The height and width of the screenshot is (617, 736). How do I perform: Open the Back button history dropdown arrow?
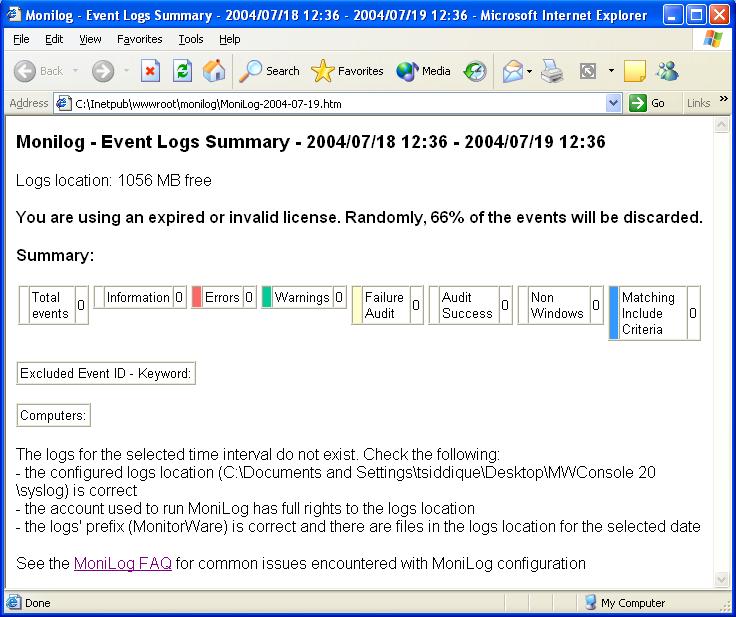click(x=73, y=71)
